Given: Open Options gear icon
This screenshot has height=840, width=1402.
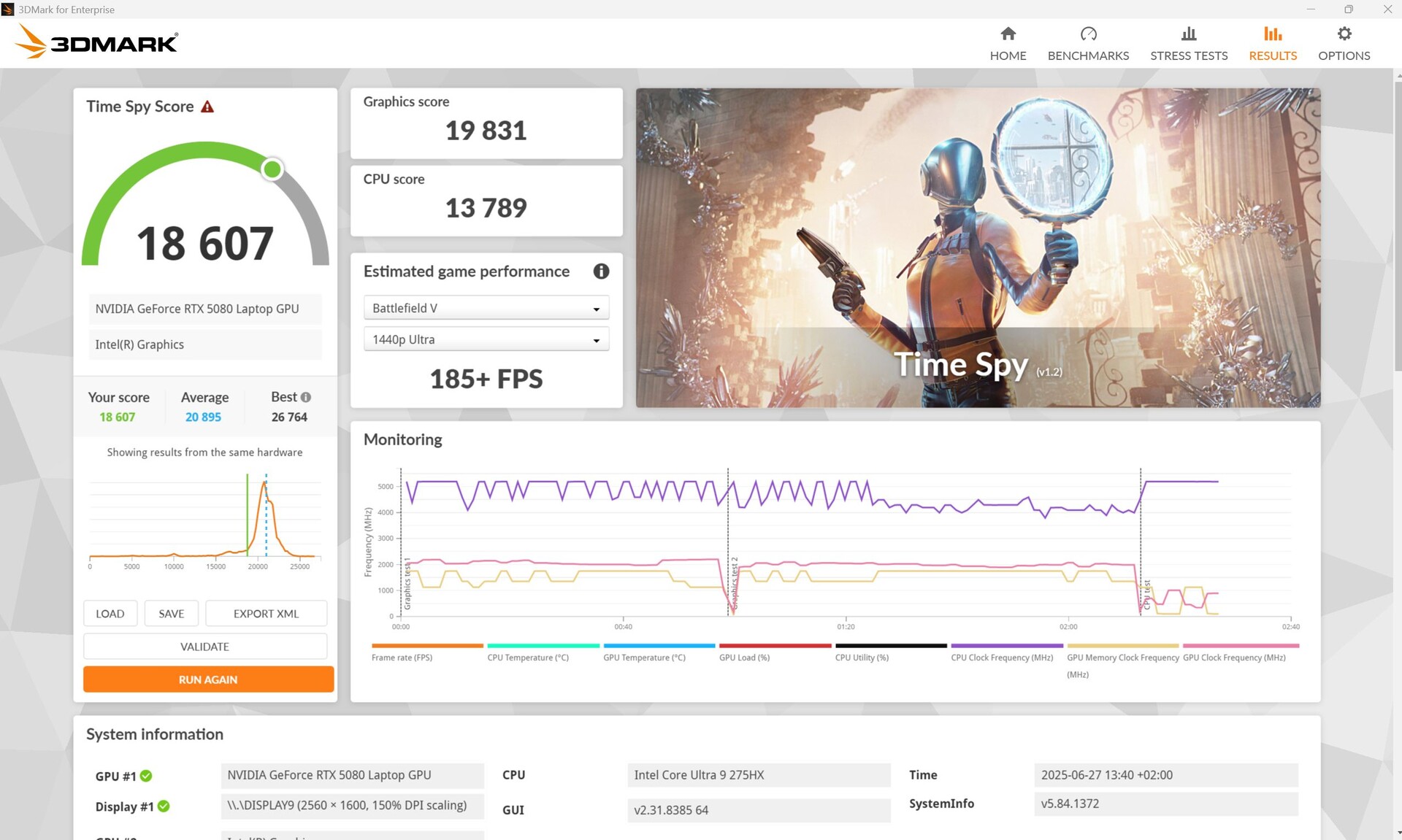Looking at the screenshot, I should click(1344, 34).
